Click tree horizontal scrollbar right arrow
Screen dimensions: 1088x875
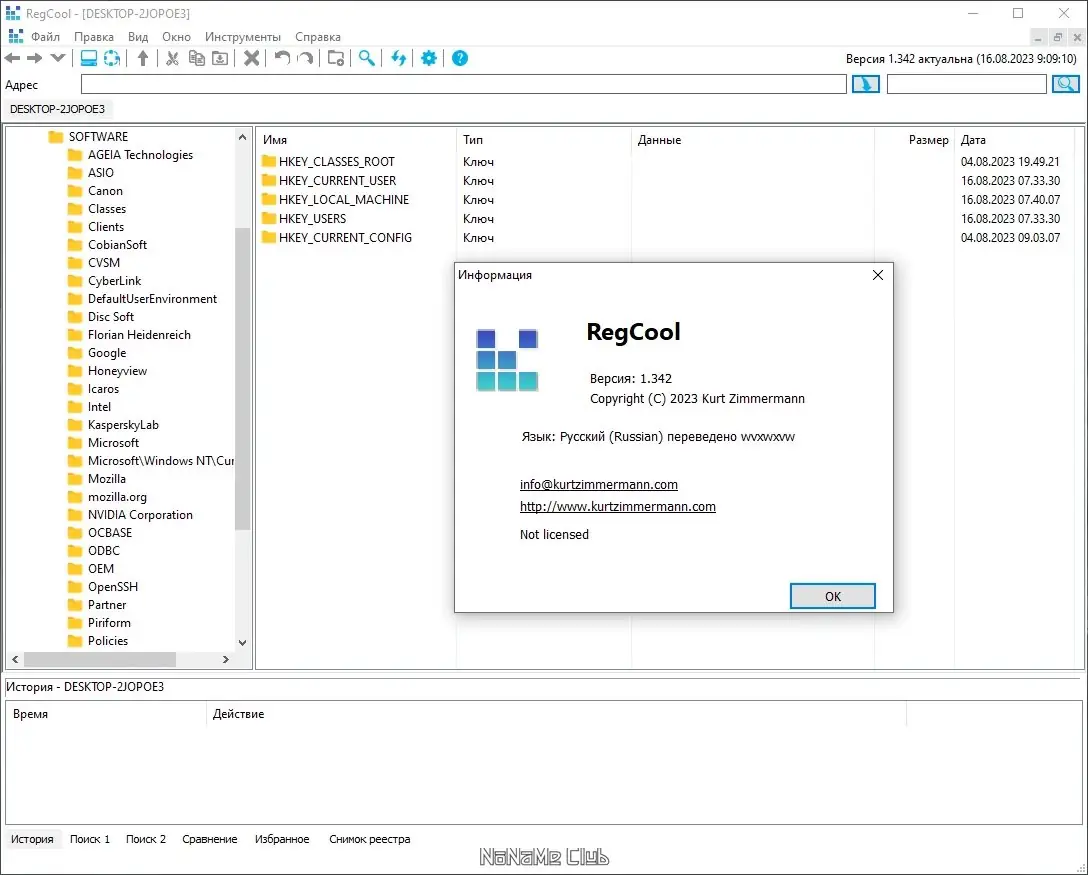(226, 659)
